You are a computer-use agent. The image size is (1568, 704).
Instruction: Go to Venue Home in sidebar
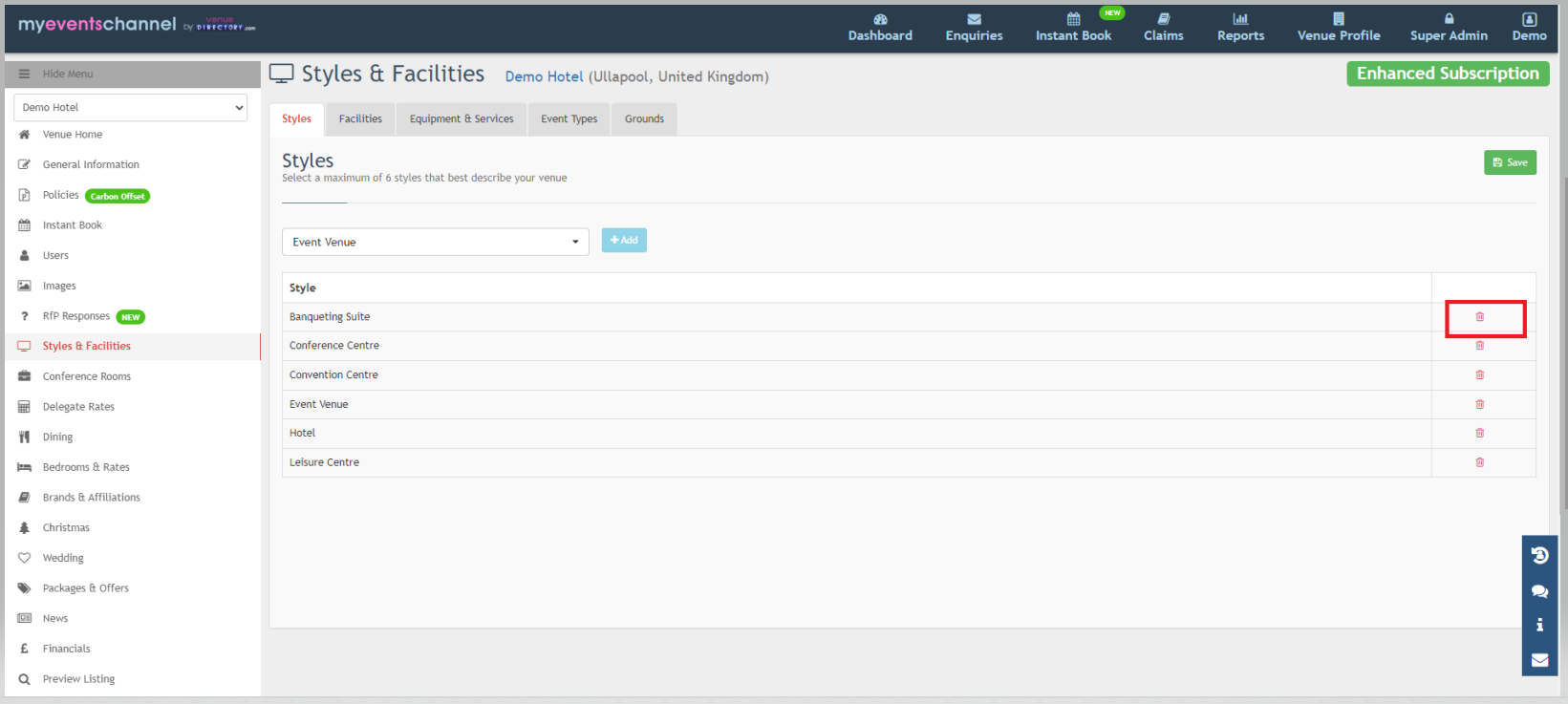pyautogui.click(x=73, y=135)
